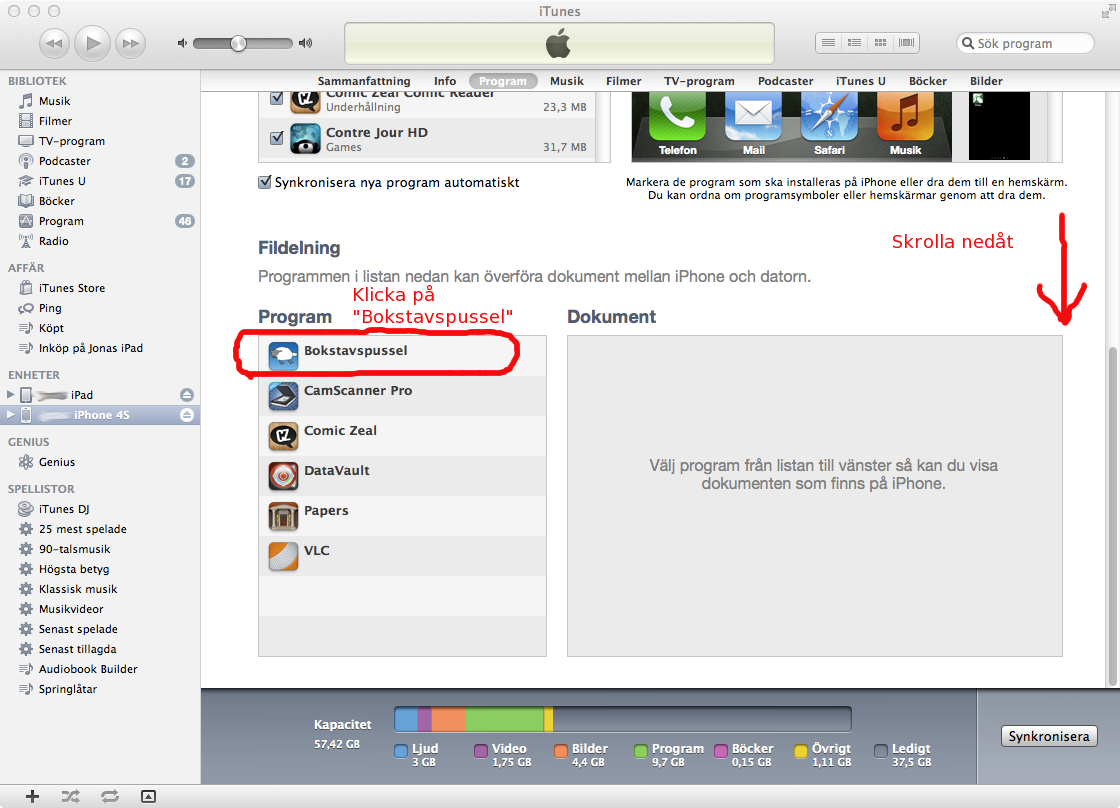Open the Bilder tab

(x=986, y=81)
